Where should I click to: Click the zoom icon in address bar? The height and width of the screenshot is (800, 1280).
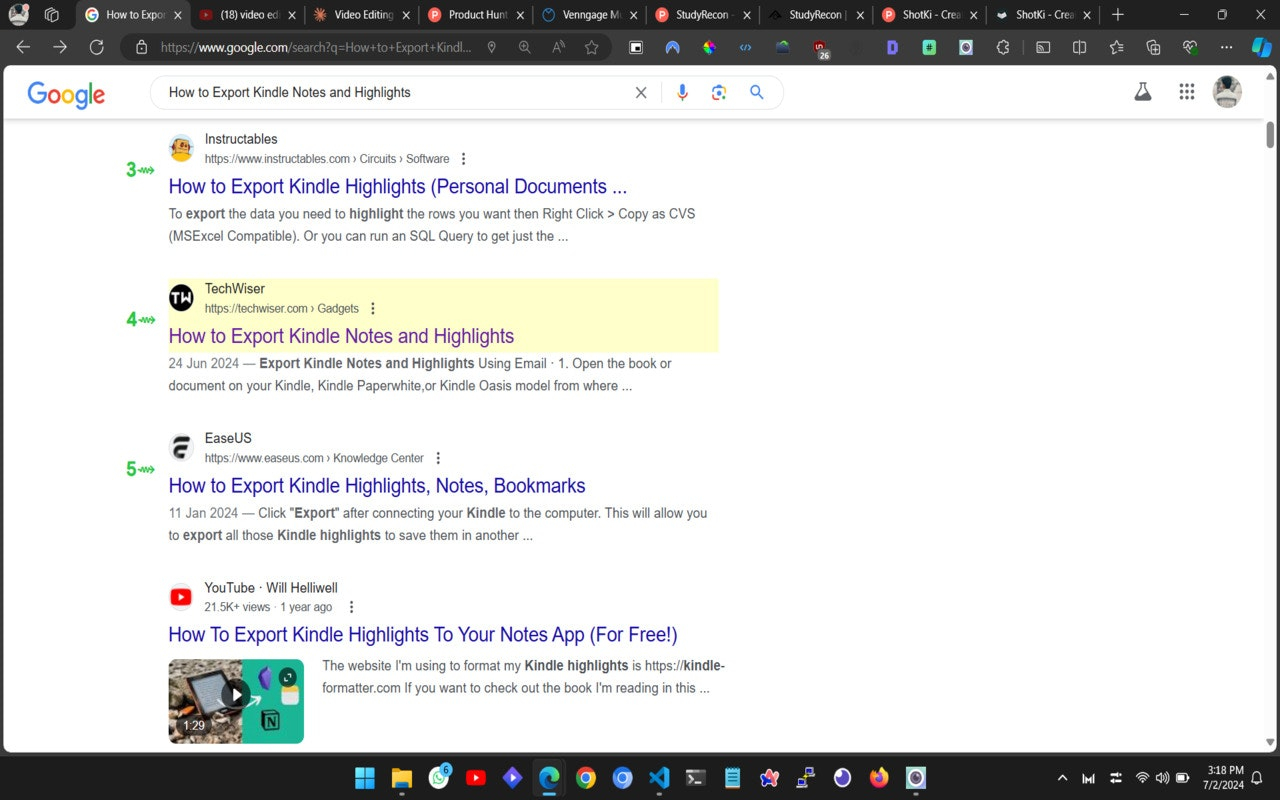[x=525, y=47]
